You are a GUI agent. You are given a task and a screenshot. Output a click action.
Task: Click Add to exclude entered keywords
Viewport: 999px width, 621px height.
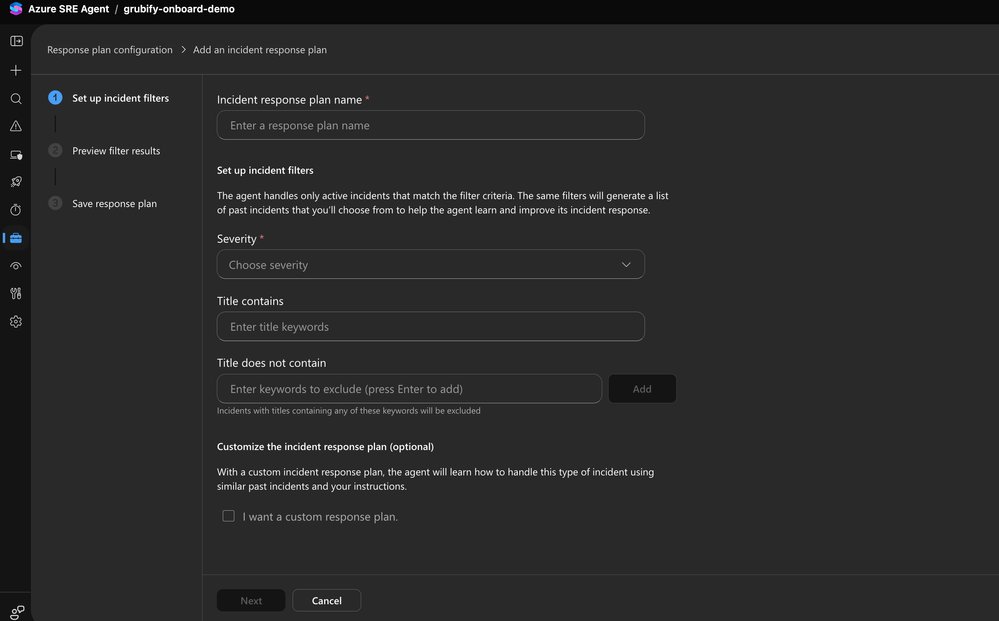click(x=642, y=388)
